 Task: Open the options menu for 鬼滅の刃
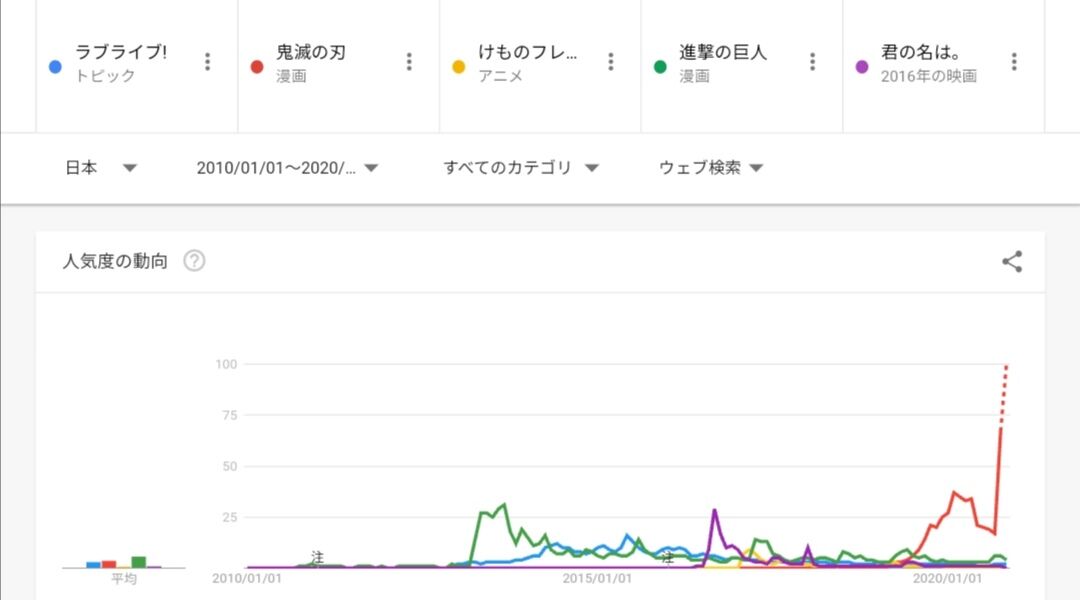point(408,61)
